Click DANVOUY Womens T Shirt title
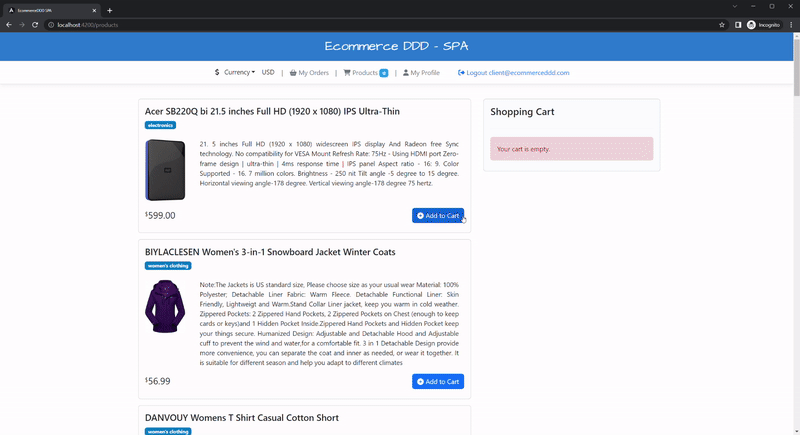Viewport: 800px width, 435px height. [x=242, y=418]
